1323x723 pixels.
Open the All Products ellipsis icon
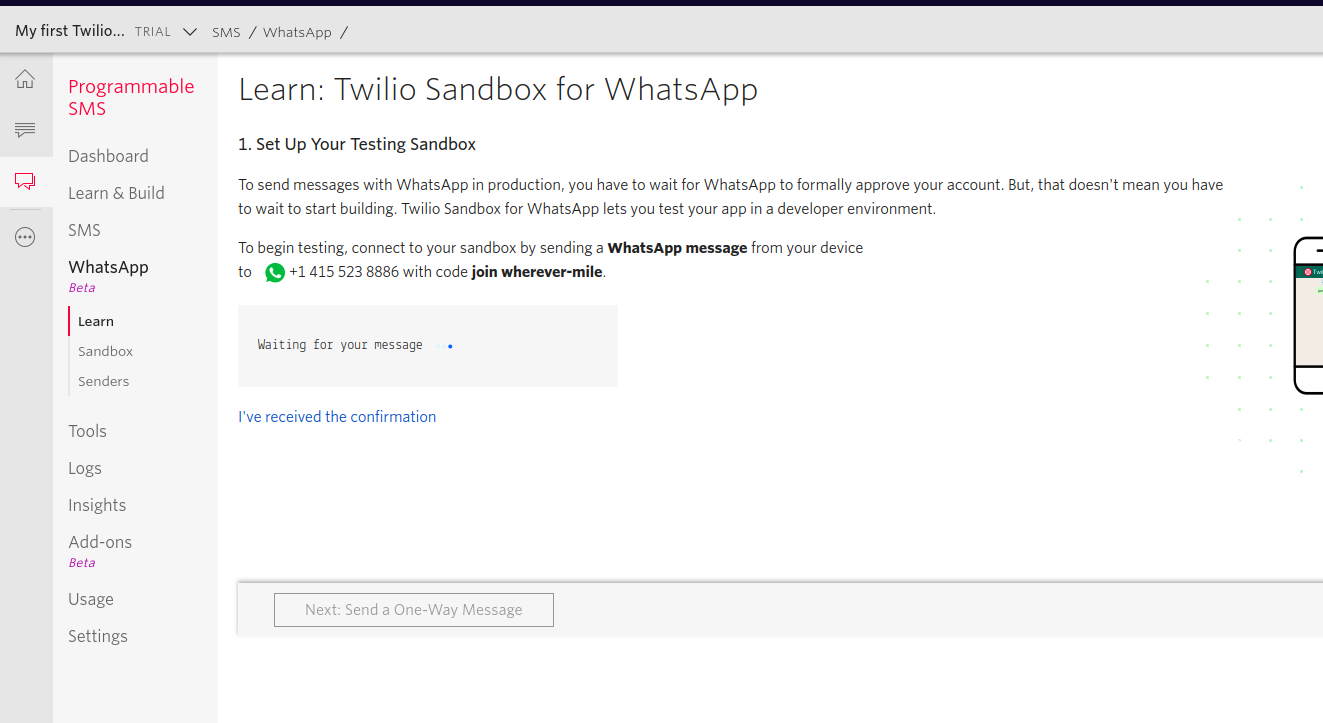click(x=25, y=237)
